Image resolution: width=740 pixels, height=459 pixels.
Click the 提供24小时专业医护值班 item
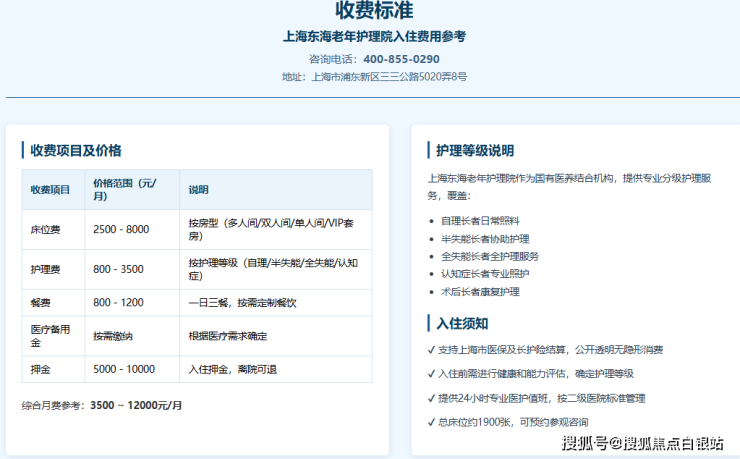(x=536, y=398)
